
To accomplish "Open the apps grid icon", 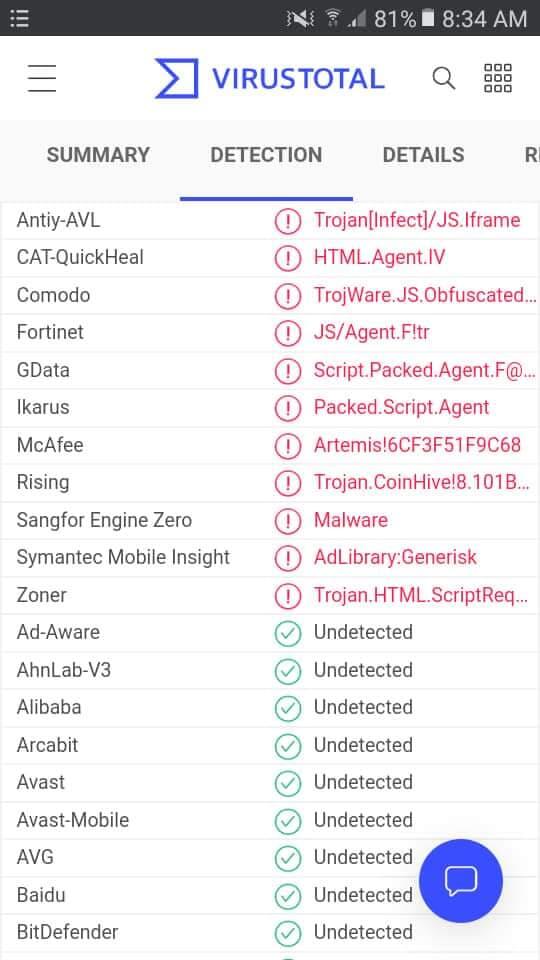I will pyautogui.click(x=497, y=78).
